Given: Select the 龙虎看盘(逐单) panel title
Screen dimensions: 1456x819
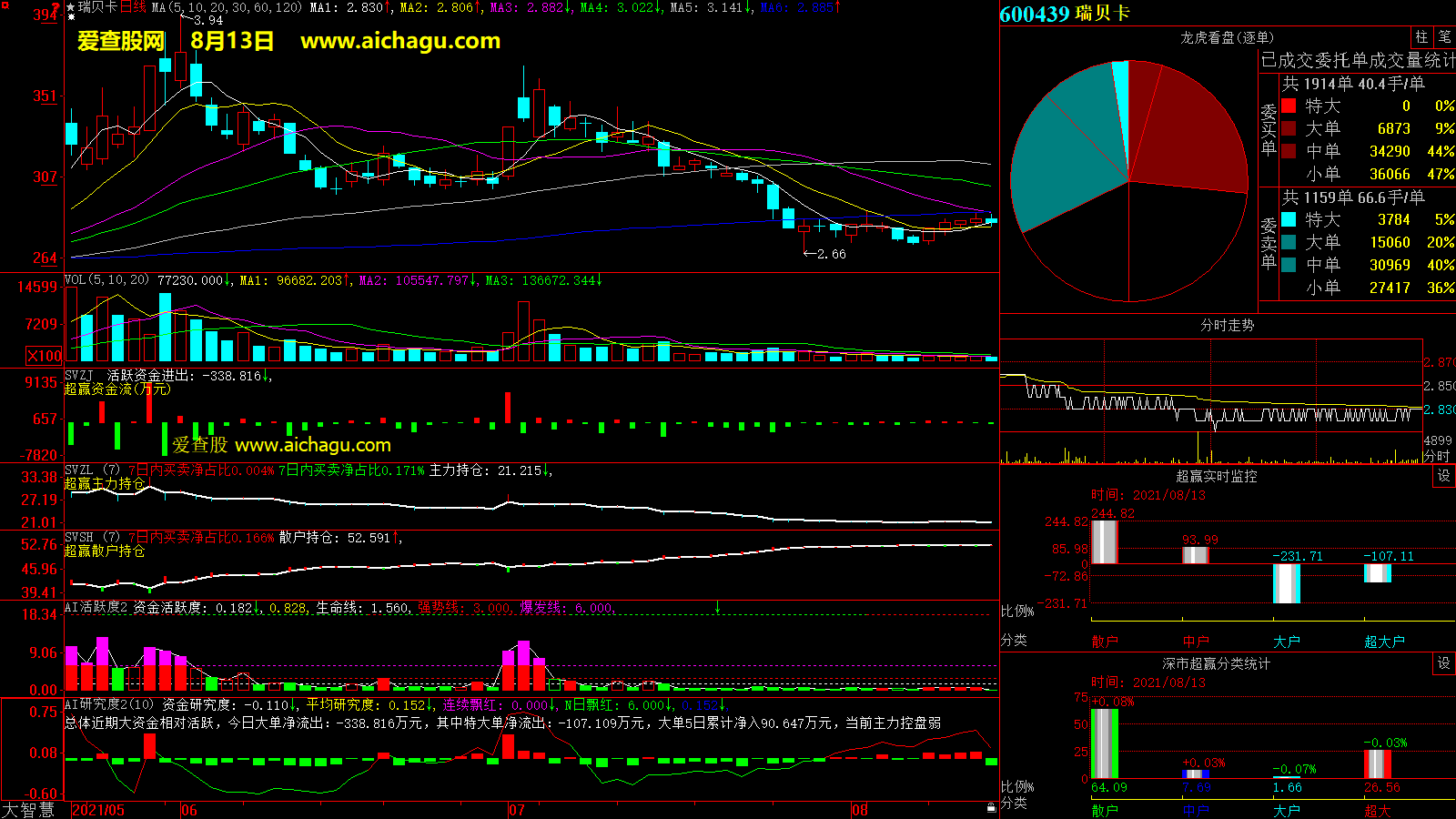Looking at the screenshot, I should (x=1227, y=37).
